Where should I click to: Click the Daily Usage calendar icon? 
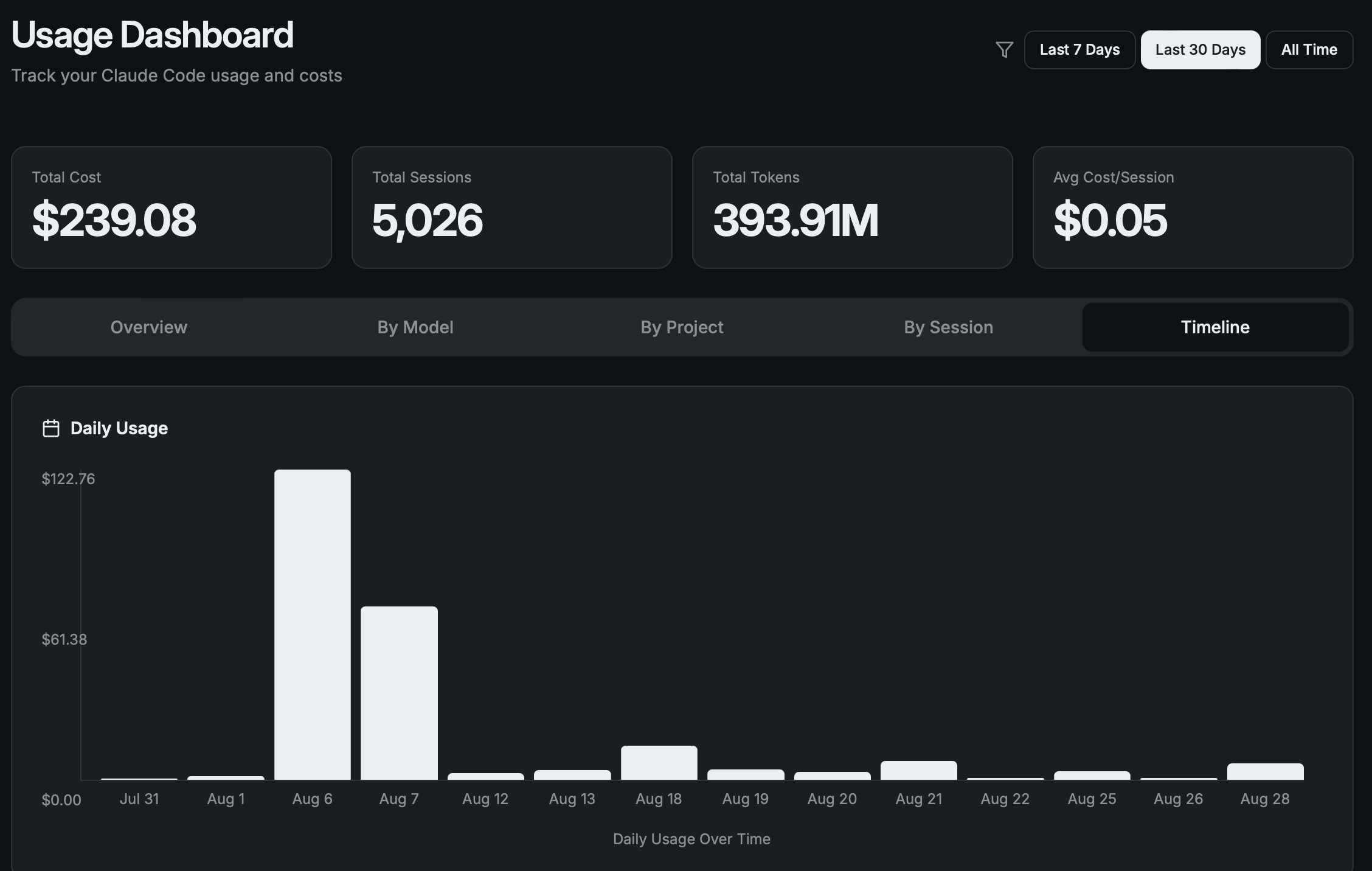coord(51,428)
